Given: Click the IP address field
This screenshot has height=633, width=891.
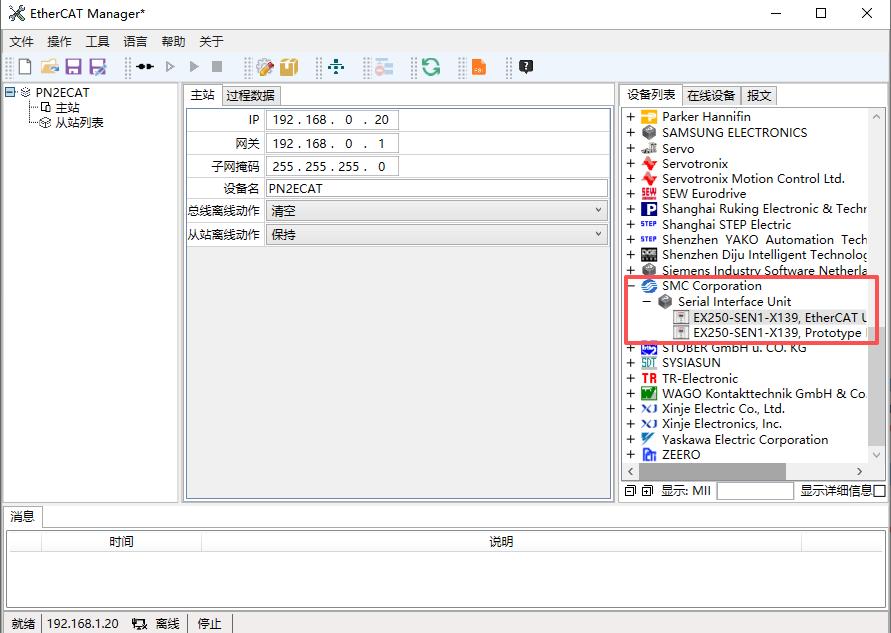Looking at the screenshot, I should [332, 120].
